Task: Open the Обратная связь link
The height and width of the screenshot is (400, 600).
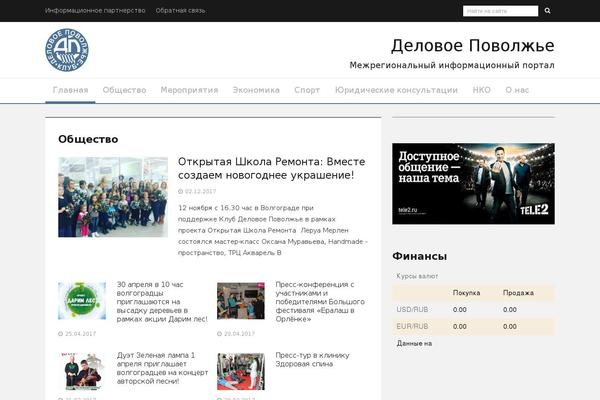Action: (181, 10)
